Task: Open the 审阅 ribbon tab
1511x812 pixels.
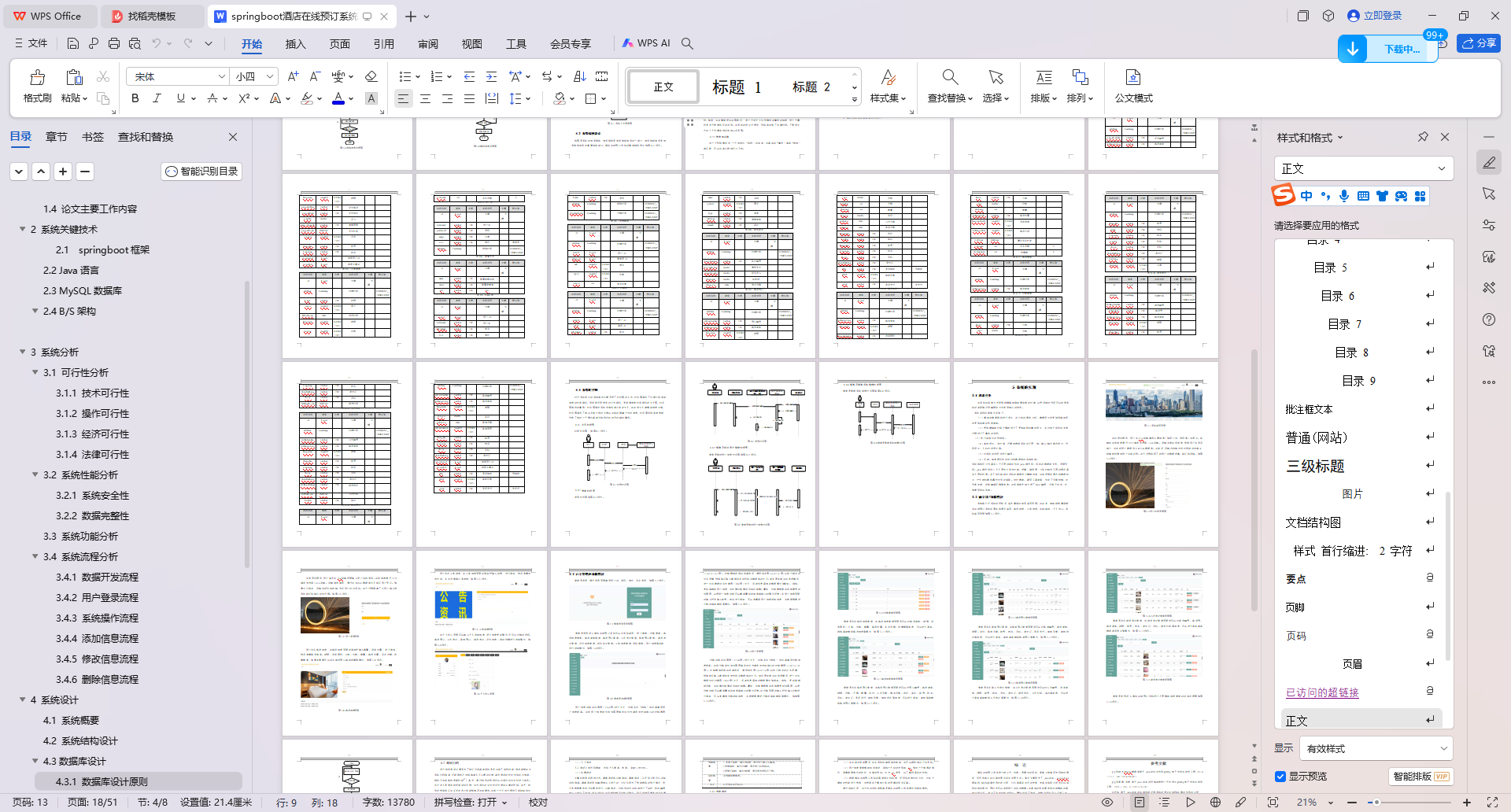Action: 428,44
